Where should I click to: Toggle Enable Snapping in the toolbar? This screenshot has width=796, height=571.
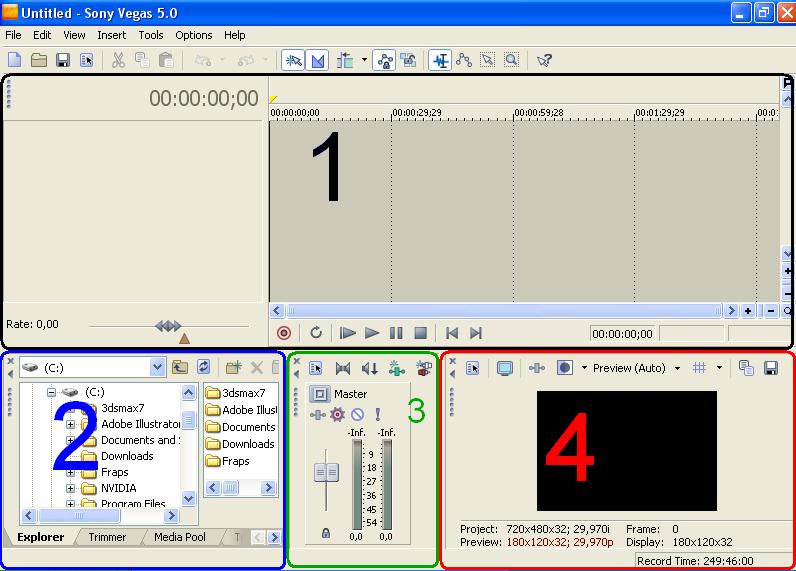293,61
